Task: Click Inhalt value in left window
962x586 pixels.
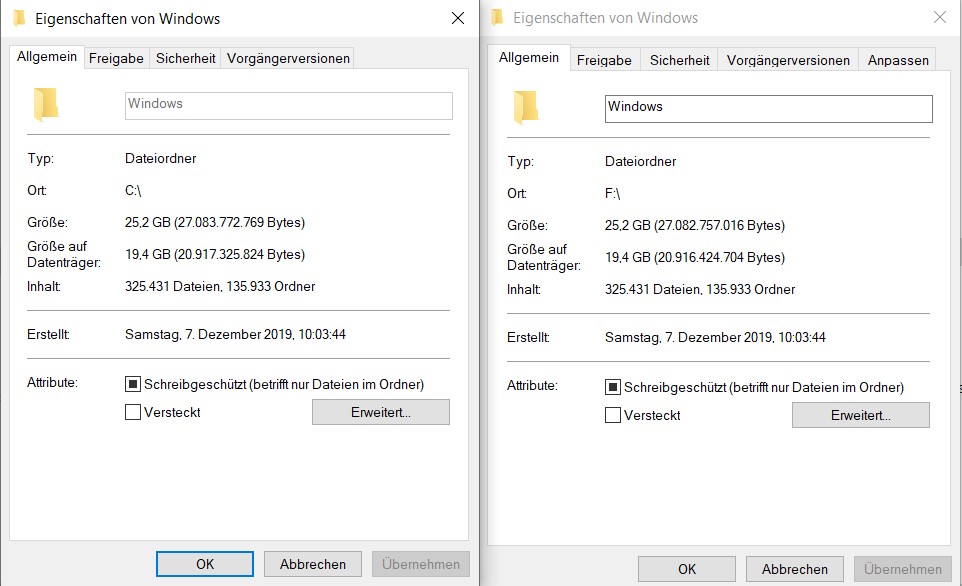Action: (x=220, y=286)
